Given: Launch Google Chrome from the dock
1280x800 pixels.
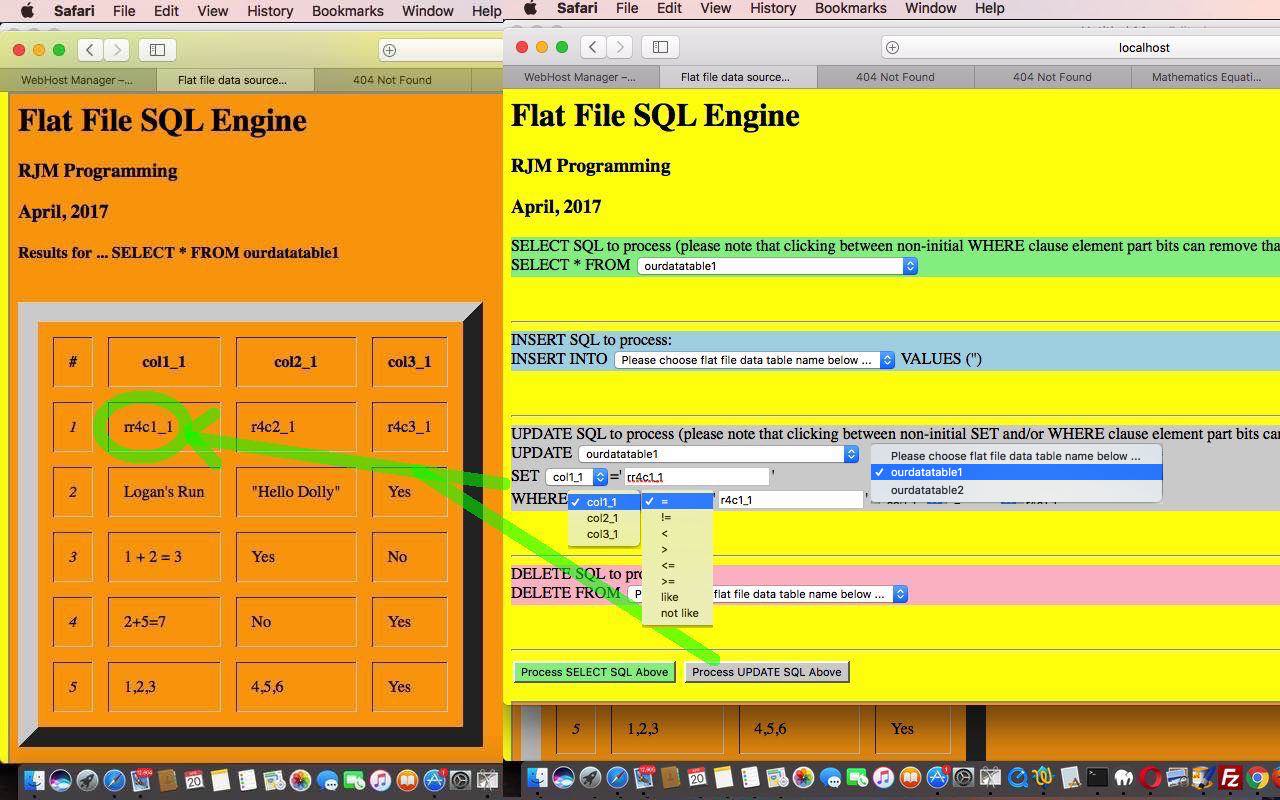Looking at the screenshot, I should pyautogui.click(x=1258, y=778).
